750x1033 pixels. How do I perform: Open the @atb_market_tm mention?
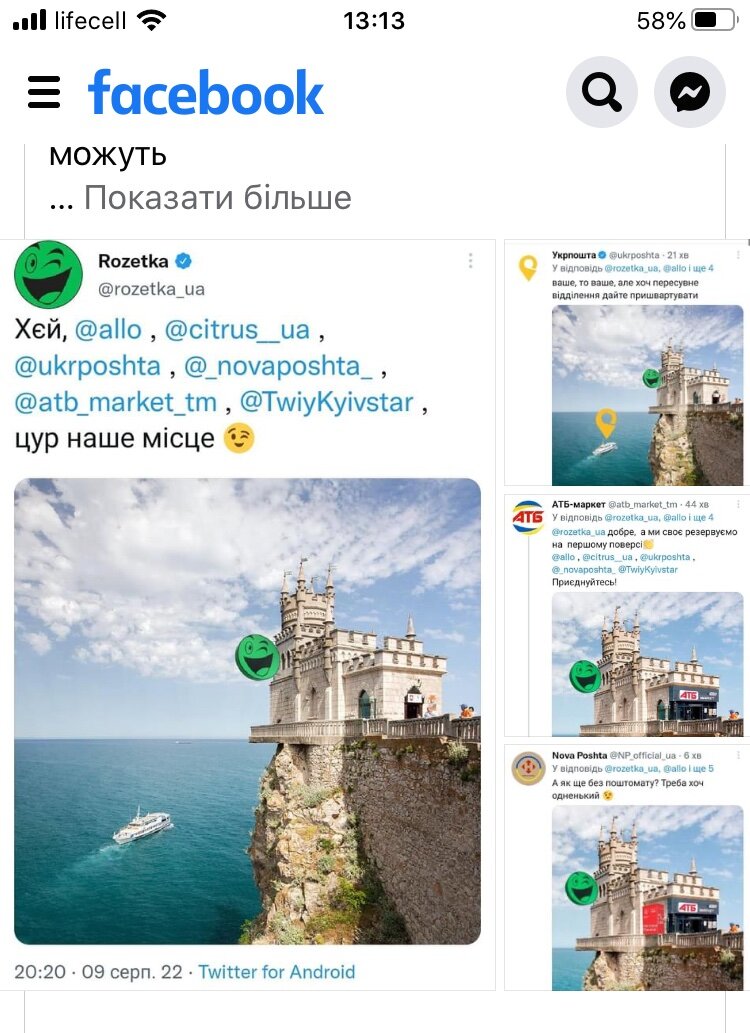tap(115, 402)
